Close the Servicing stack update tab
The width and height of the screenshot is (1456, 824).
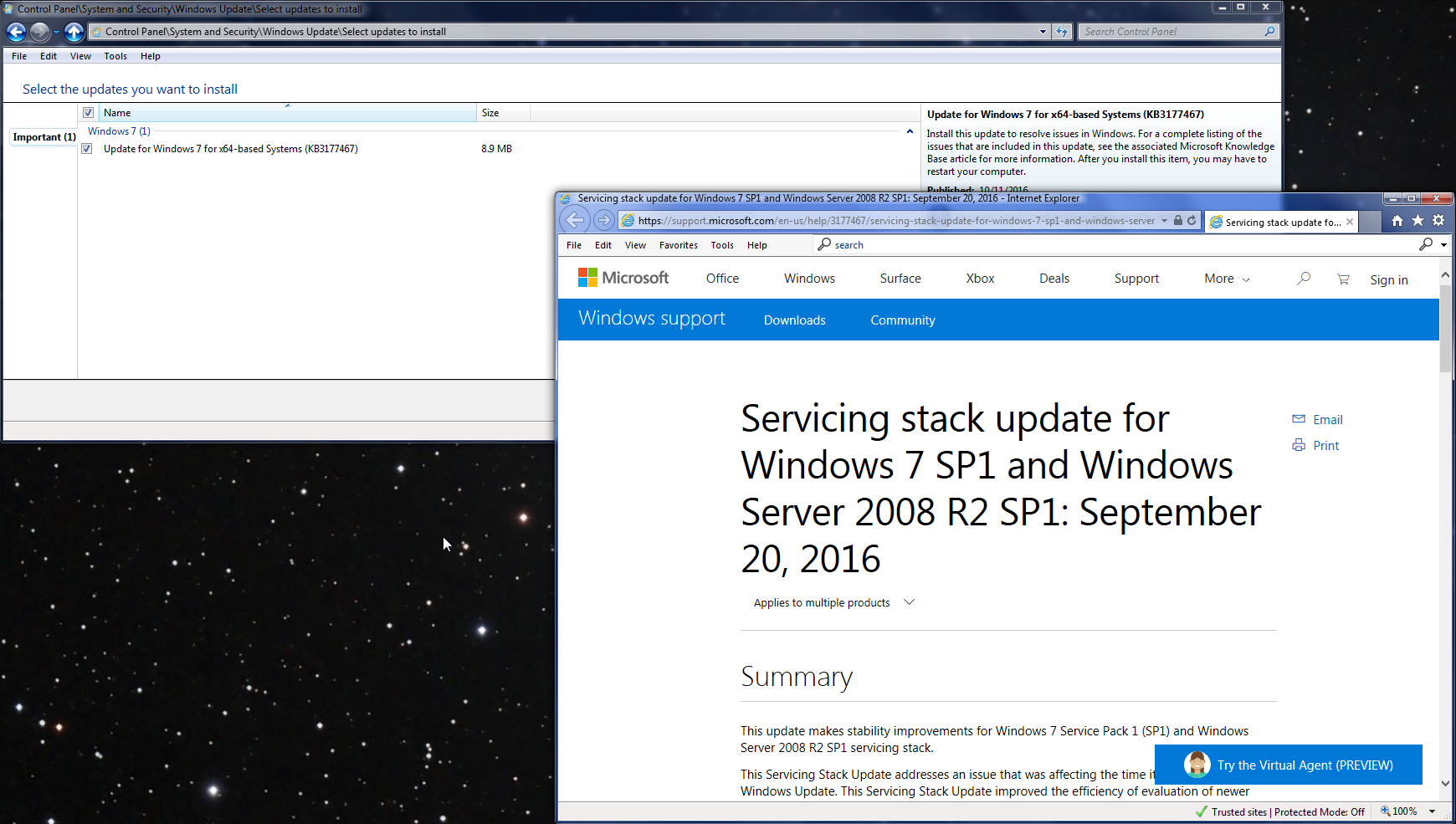[x=1350, y=222]
